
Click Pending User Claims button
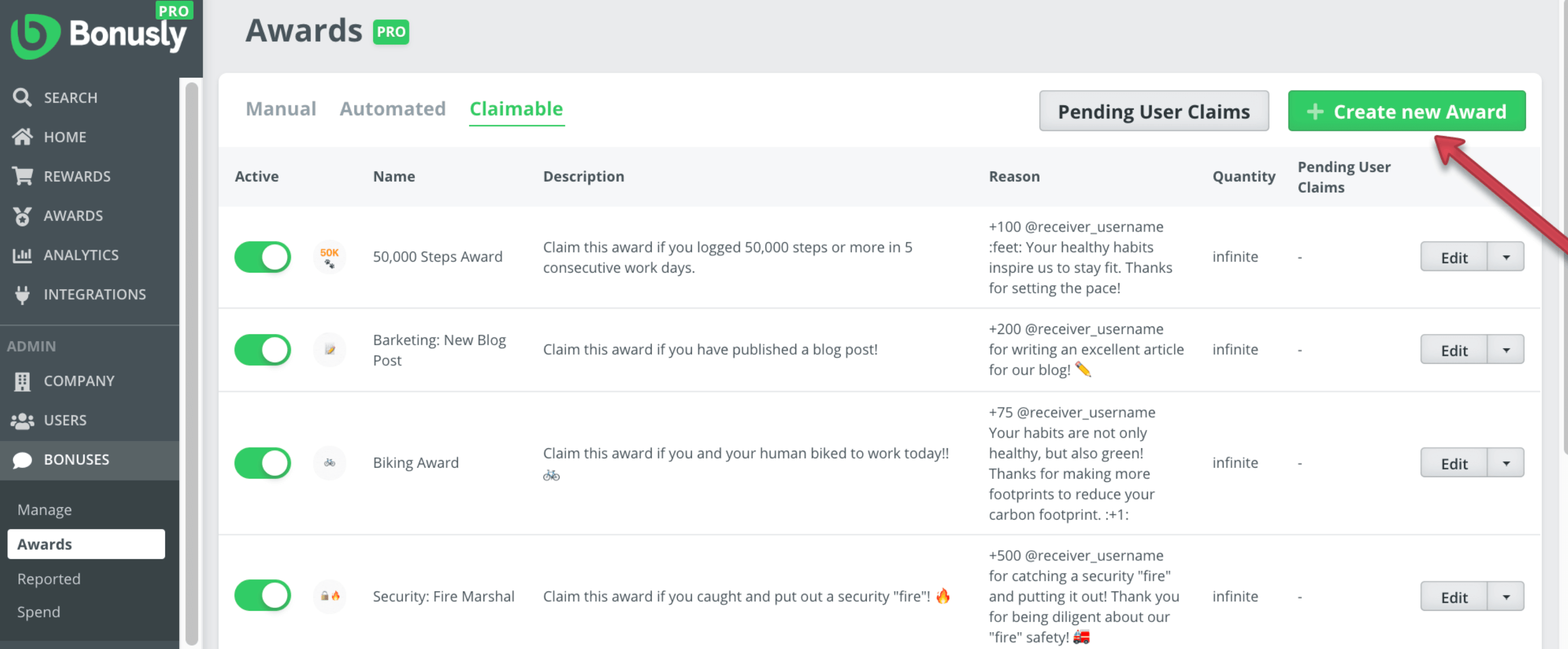click(x=1154, y=111)
